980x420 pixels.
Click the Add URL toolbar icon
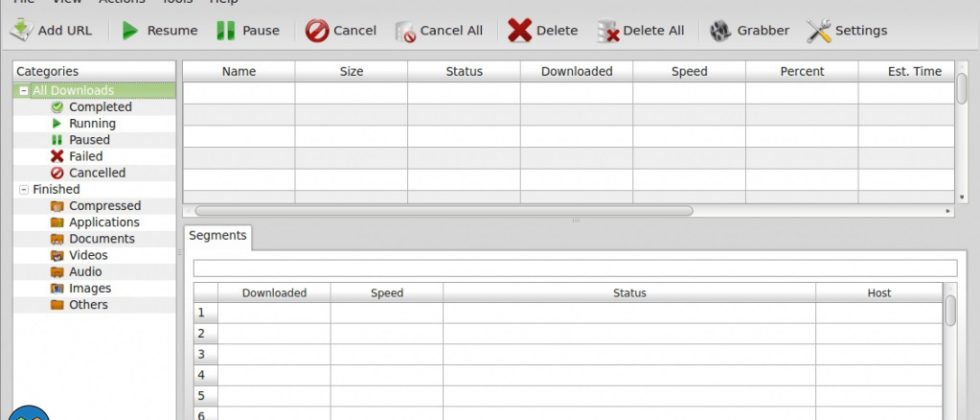[x=21, y=30]
